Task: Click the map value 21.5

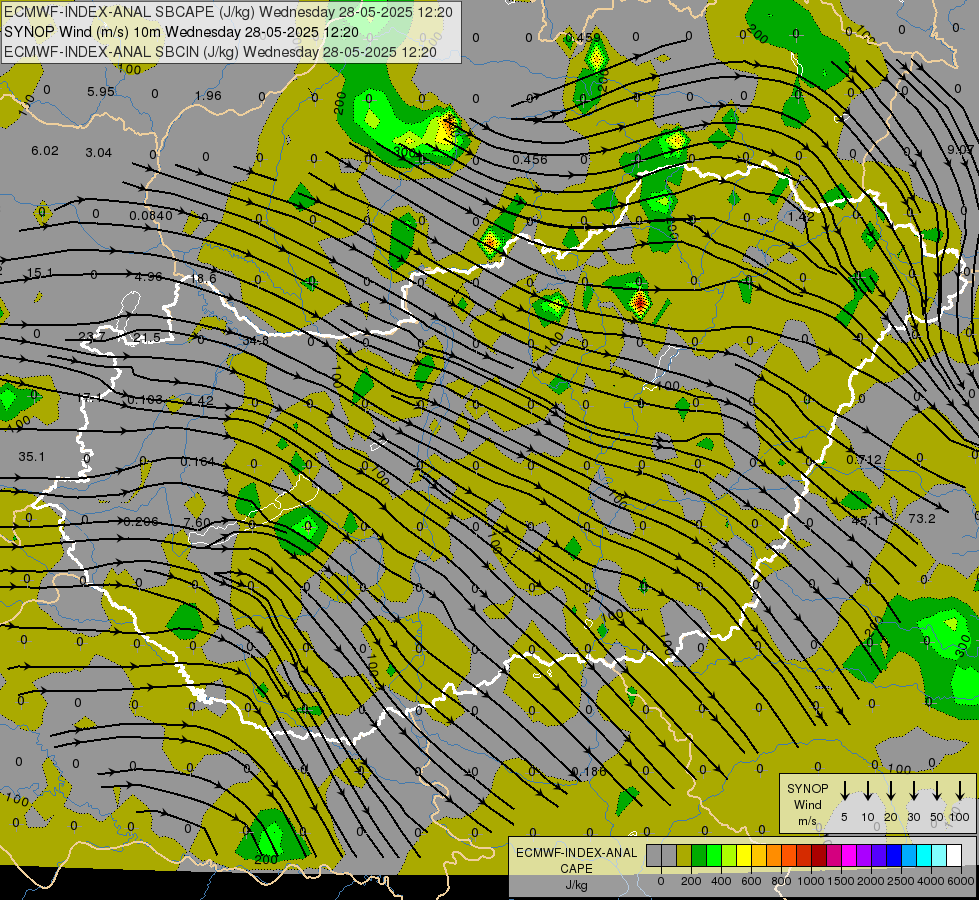Action: point(147,338)
